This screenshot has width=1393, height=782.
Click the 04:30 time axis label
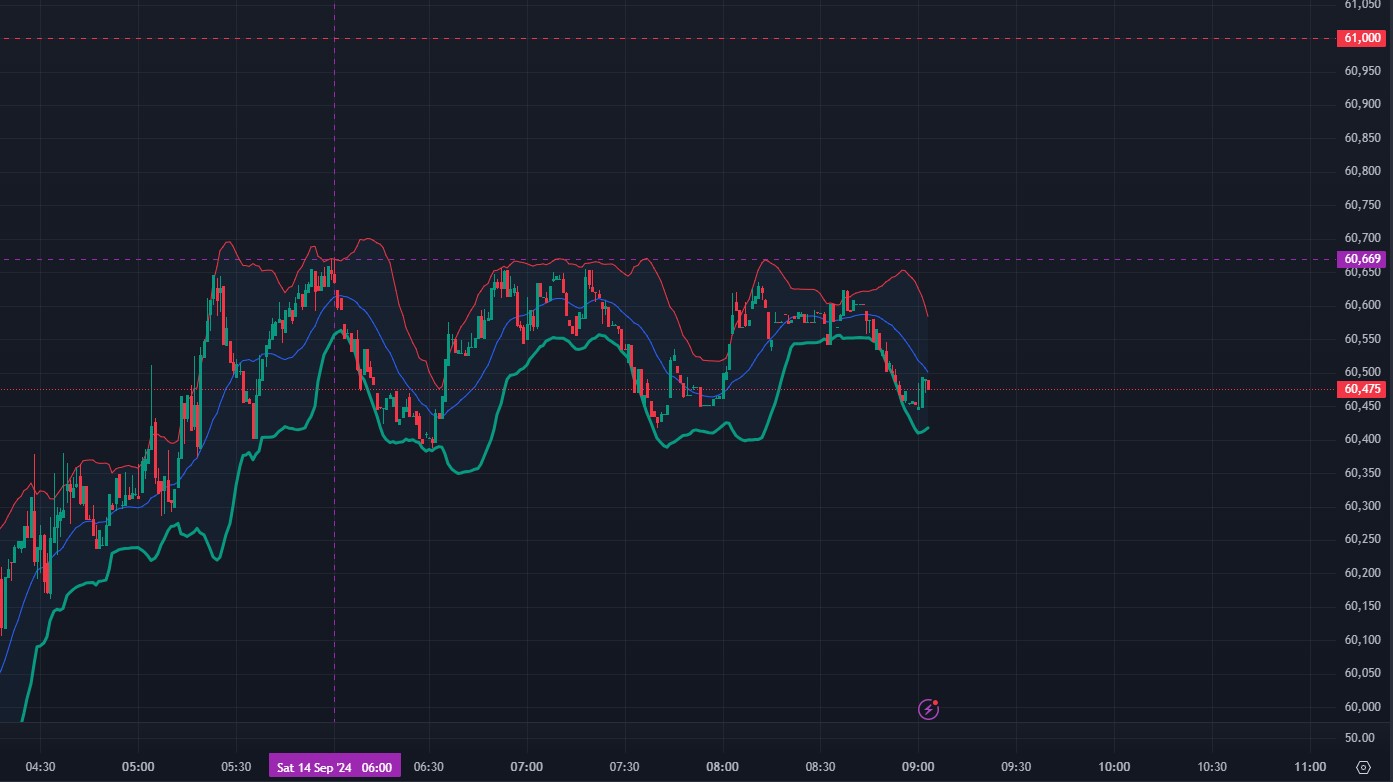click(40, 767)
